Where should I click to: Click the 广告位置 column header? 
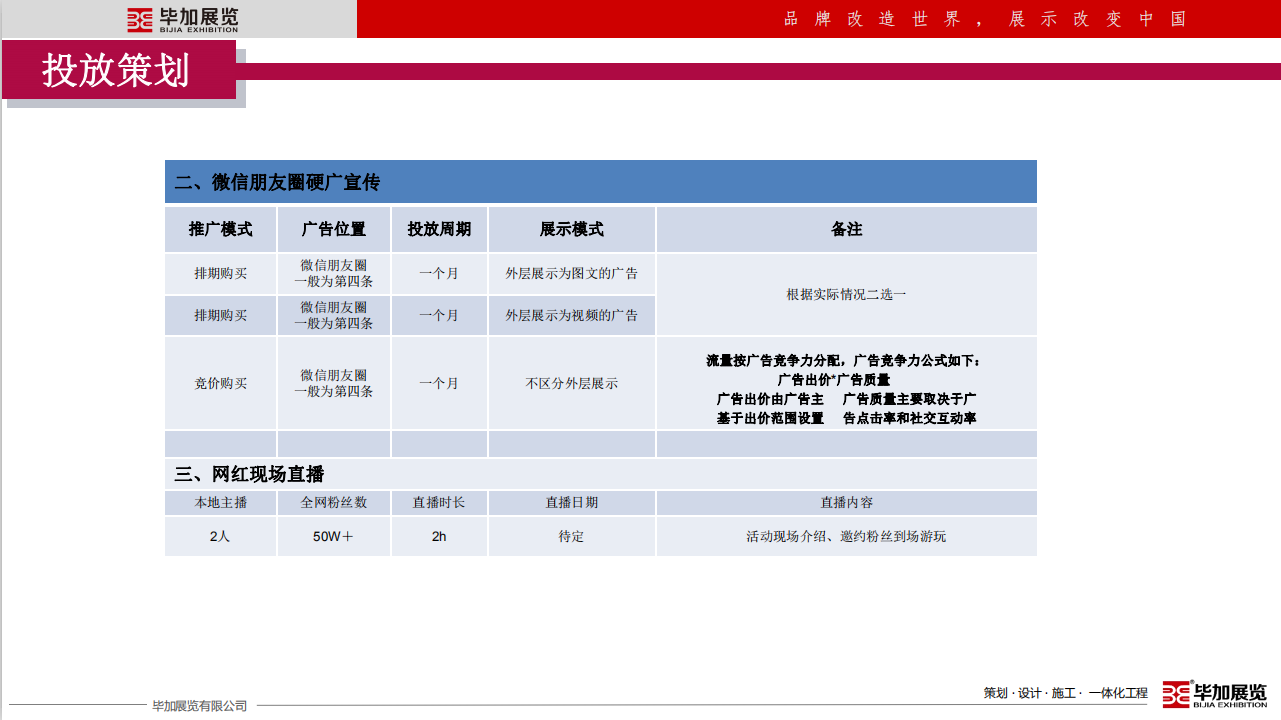click(x=333, y=229)
